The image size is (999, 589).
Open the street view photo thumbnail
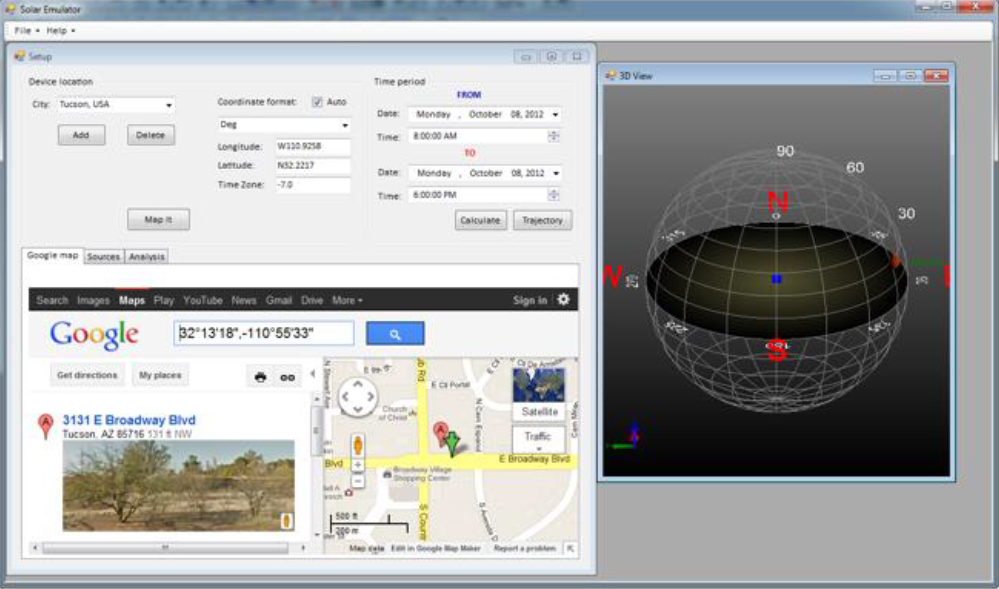tap(178, 486)
